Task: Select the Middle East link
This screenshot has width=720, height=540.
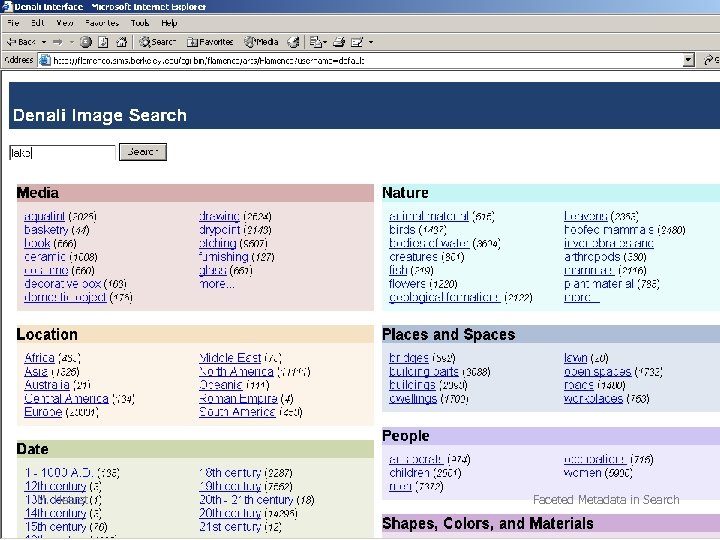Action: (x=230, y=358)
